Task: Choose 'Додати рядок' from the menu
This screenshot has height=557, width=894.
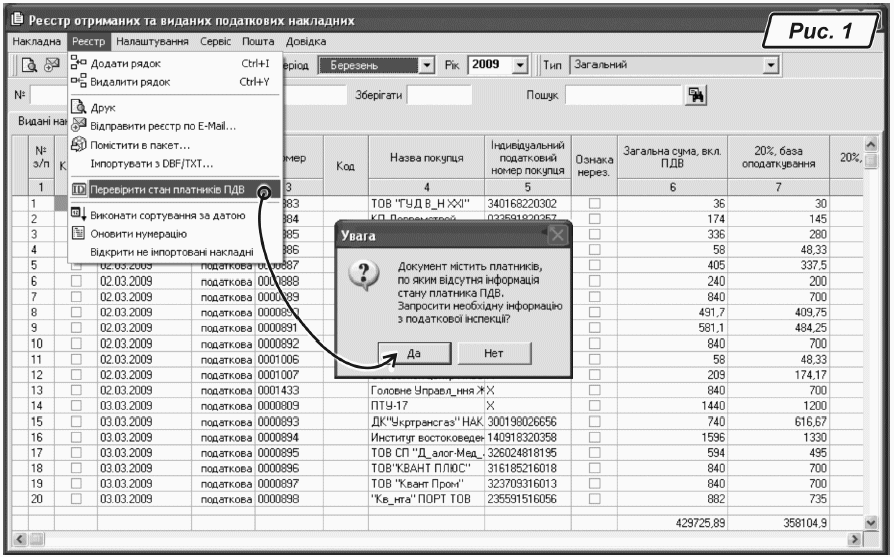Action: click(x=124, y=64)
